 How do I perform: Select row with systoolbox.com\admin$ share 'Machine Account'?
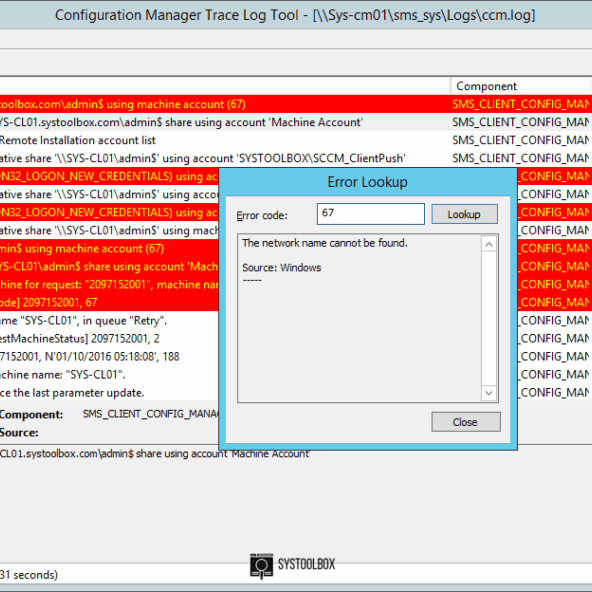tap(296, 122)
